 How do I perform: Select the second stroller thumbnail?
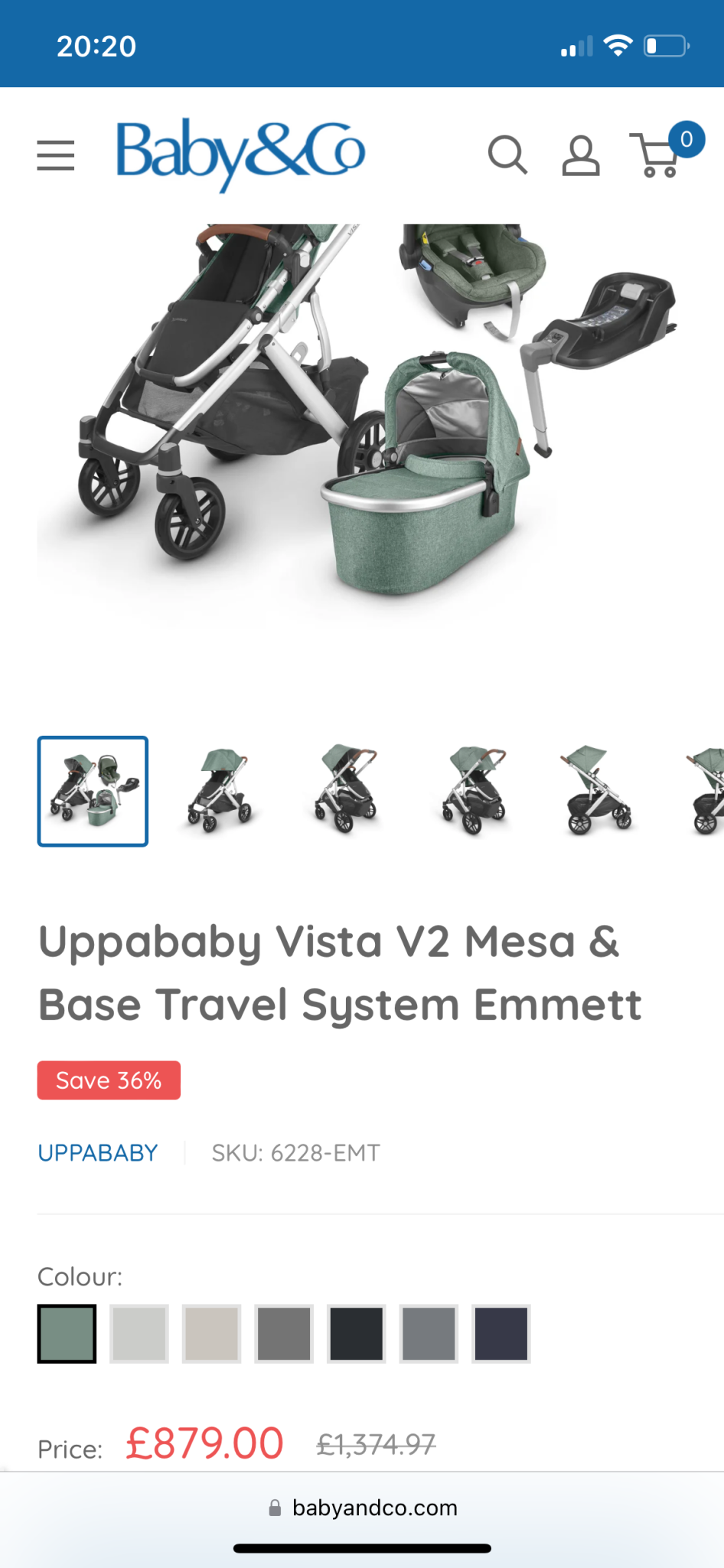(x=220, y=791)
